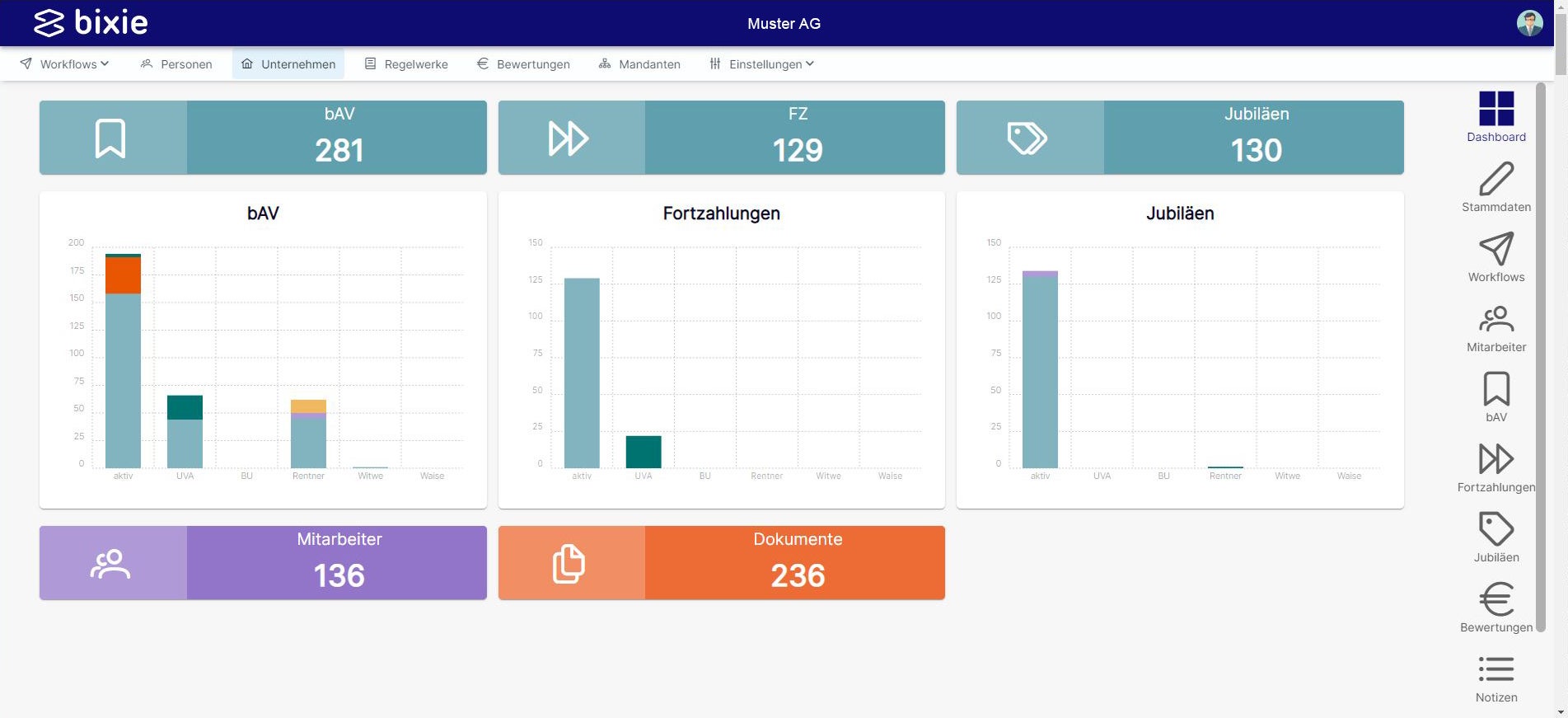The image size is (1568, 718).
Task: Open Bewertungen euro icon in sidebar
Action: 1495,599
